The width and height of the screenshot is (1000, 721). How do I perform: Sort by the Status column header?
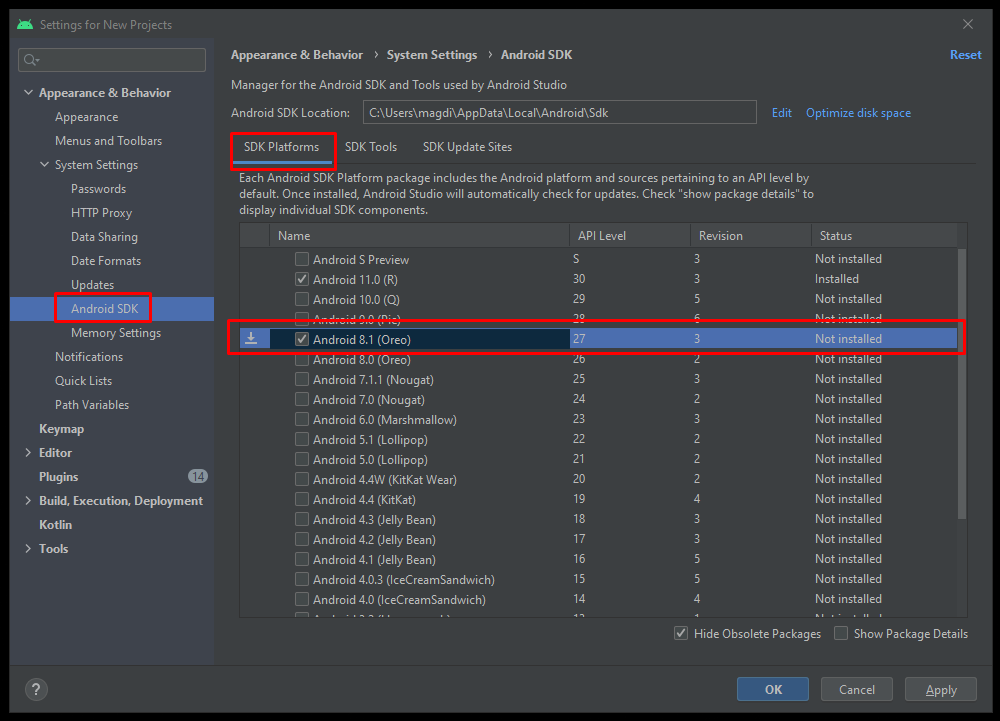click(885, 236)
